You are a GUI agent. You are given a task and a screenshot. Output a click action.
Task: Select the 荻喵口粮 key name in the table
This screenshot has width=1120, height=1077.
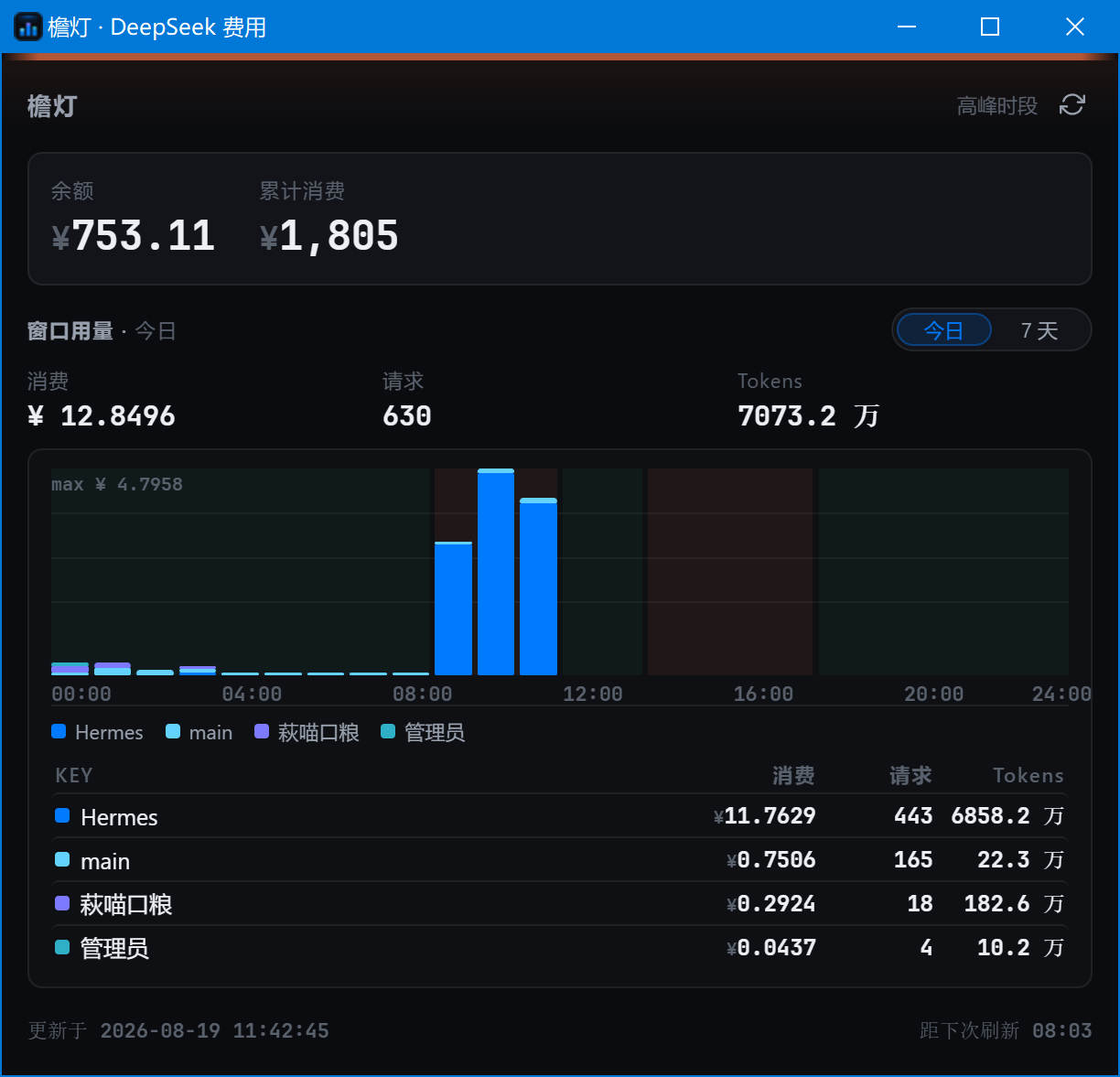tap(126, 905)
